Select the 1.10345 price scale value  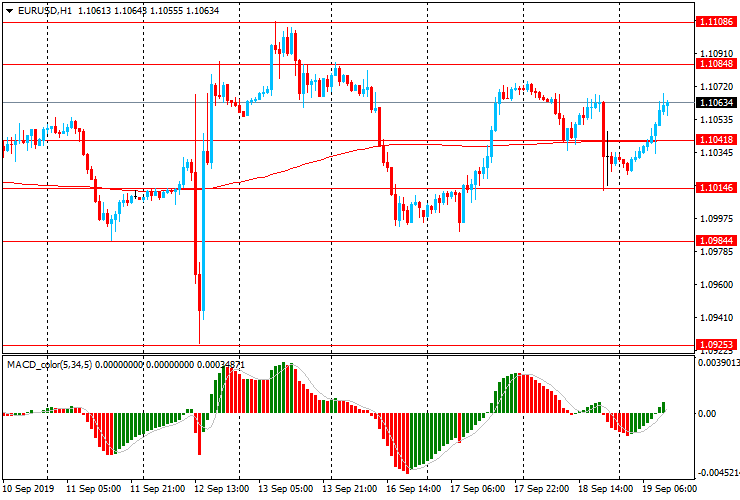point(716,153)
